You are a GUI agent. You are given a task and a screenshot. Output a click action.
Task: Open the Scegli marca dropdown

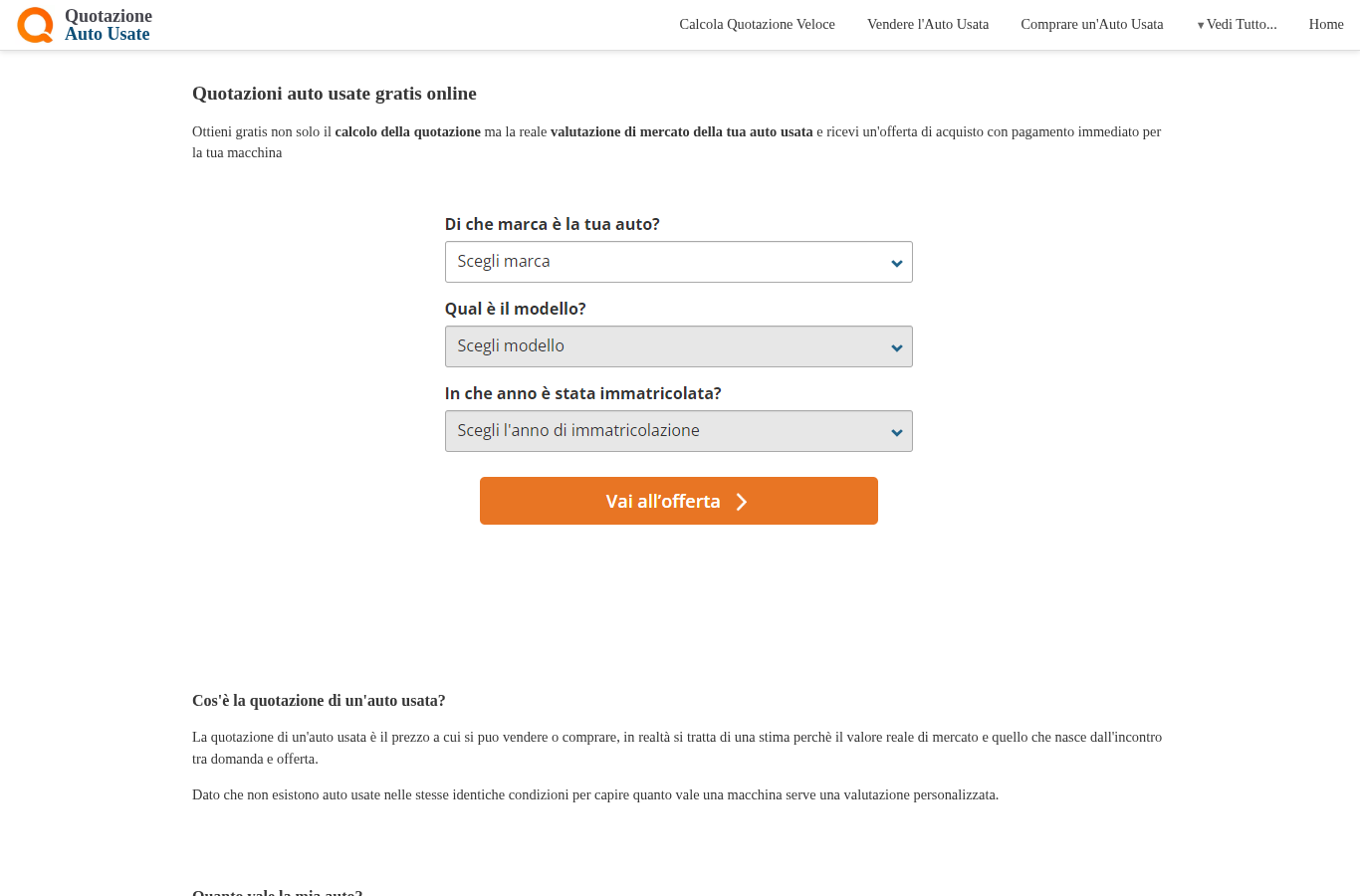pos(678,262)
